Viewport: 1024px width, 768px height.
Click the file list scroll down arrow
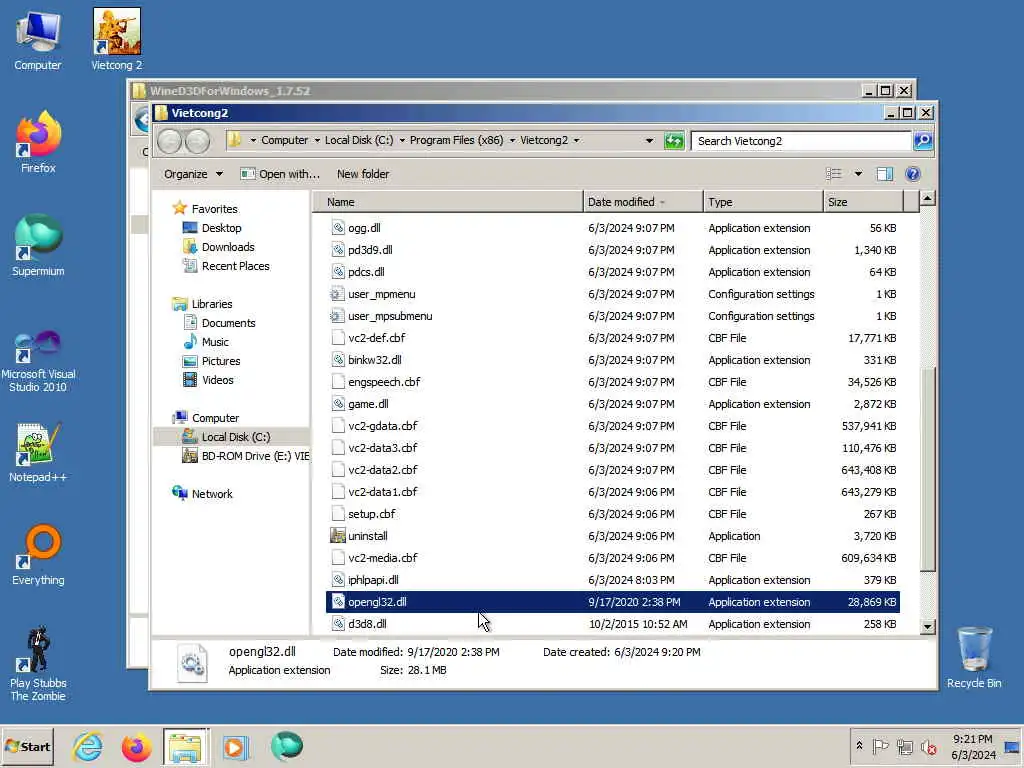927,627
